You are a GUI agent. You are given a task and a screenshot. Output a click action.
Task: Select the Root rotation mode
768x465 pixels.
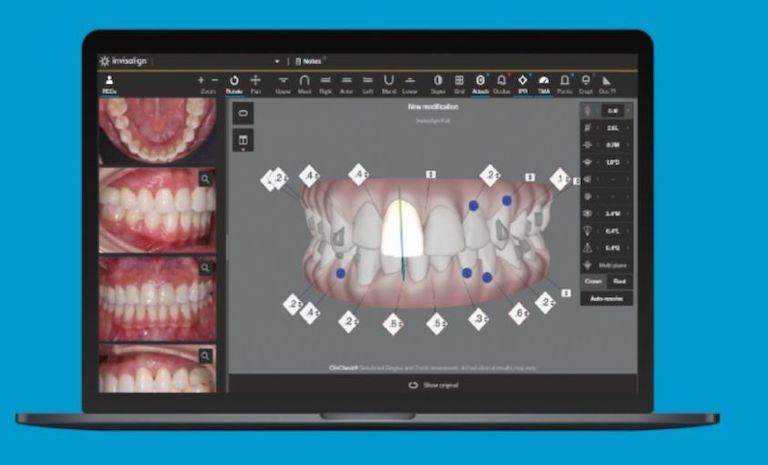[x=619, y=281]
